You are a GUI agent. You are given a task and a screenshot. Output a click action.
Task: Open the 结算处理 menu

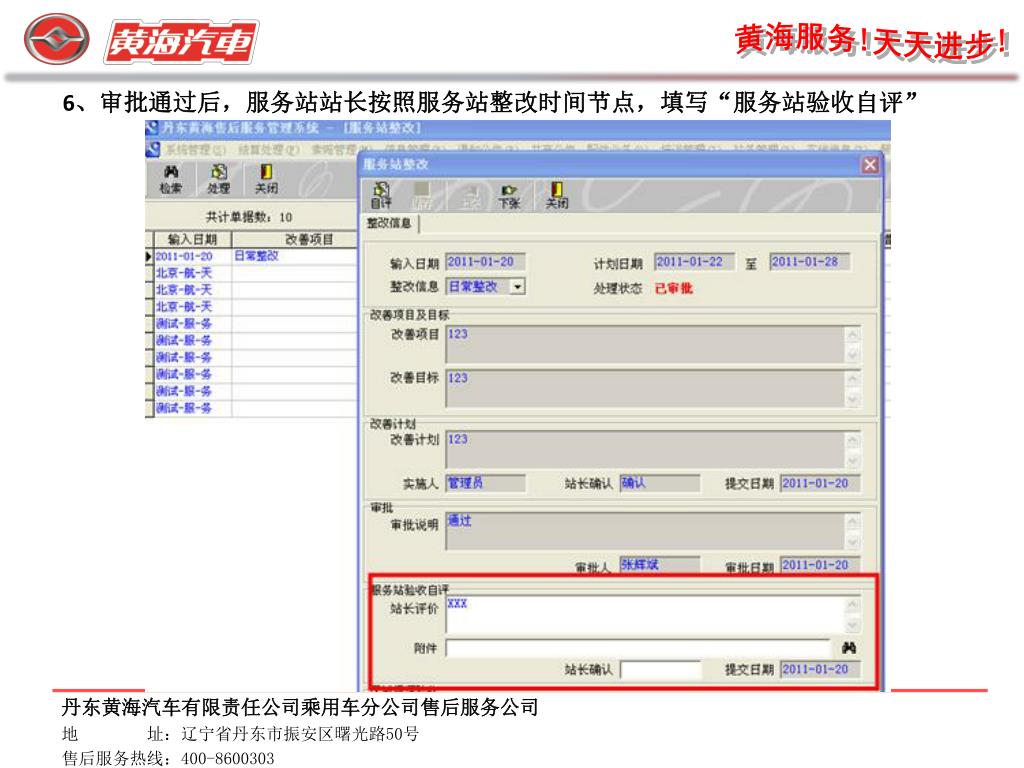[268, 150]
